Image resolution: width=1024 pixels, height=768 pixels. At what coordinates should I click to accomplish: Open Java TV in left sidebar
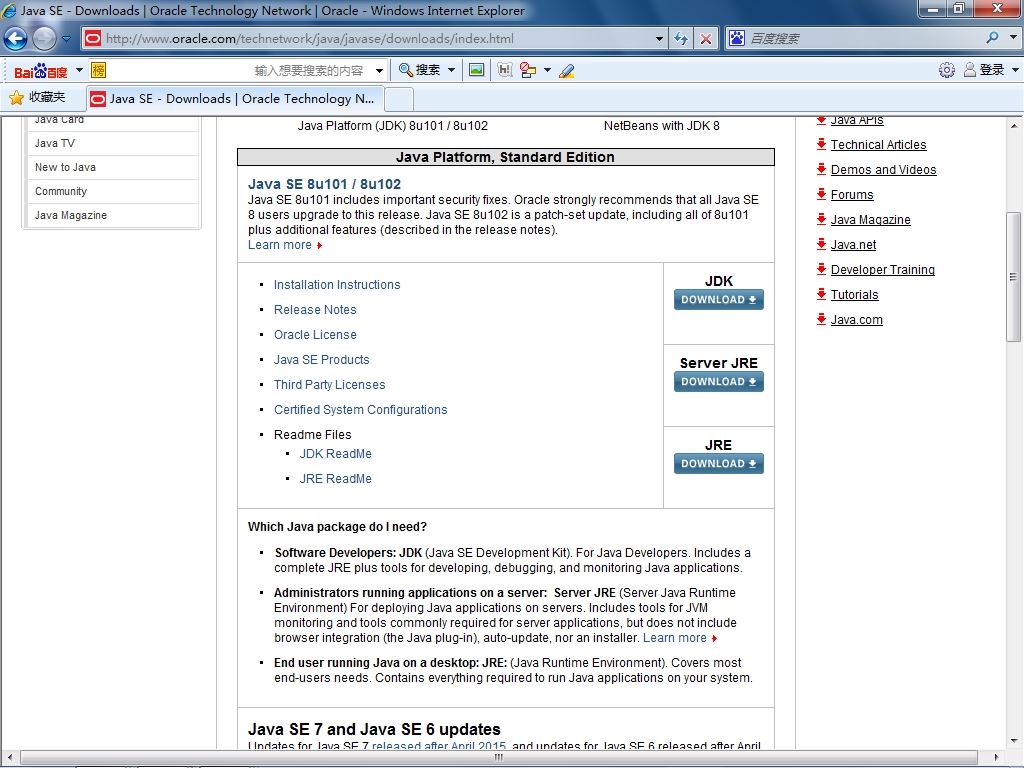pyautogui.click(x=55, y=143)
